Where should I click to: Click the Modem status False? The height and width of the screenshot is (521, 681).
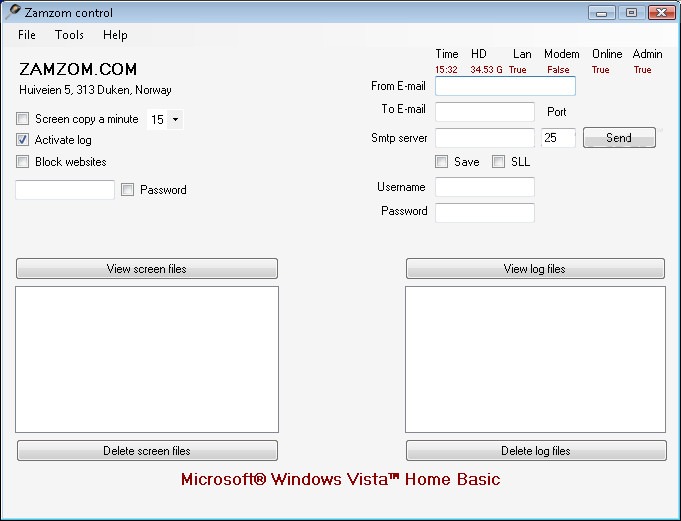(x=558, y=69)
